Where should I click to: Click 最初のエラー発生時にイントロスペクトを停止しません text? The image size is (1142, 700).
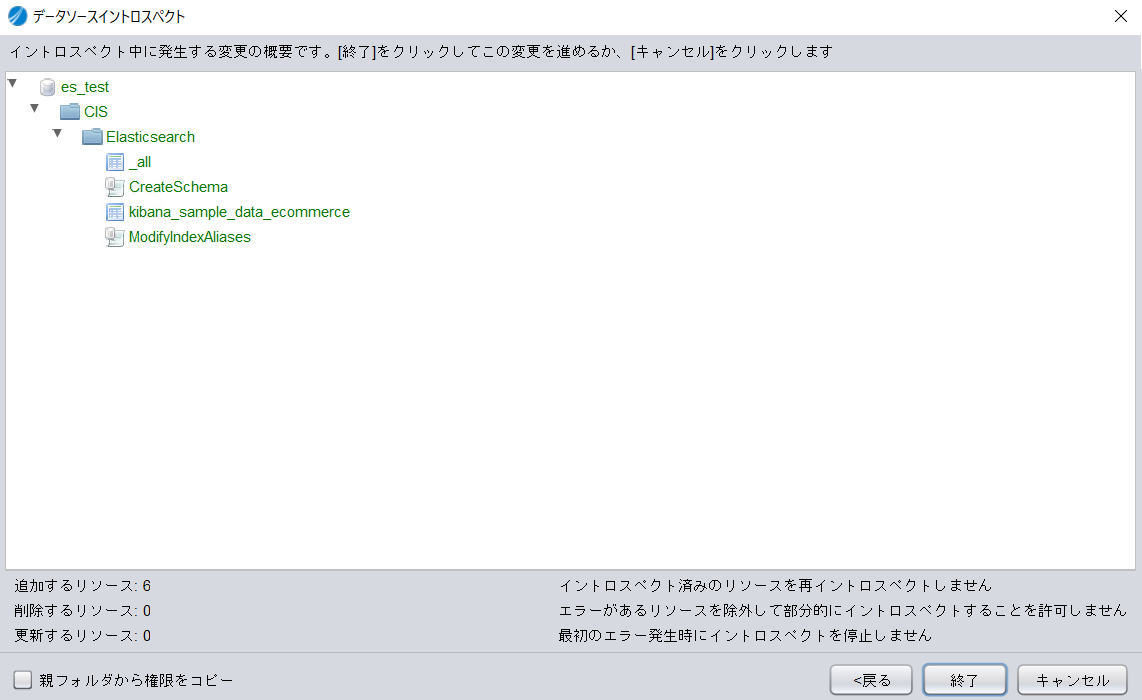coord(745,635)
